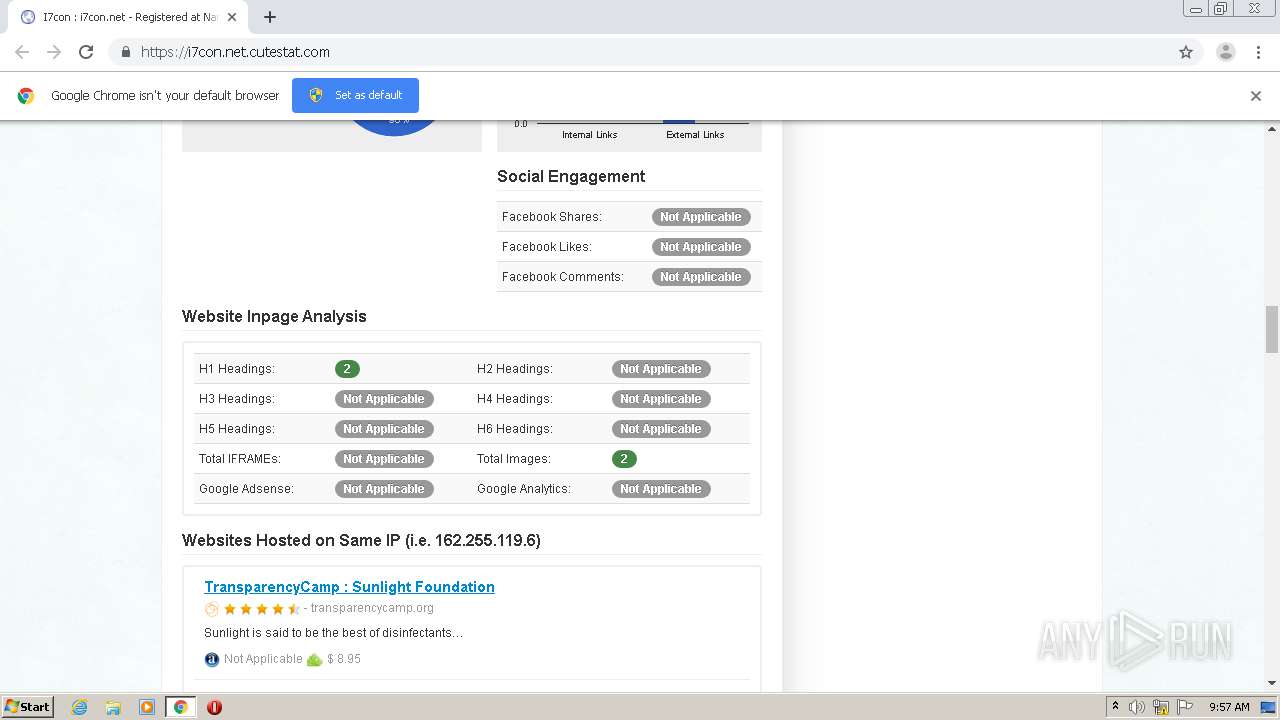Open the media player taskbar icon

coord(147,707)
